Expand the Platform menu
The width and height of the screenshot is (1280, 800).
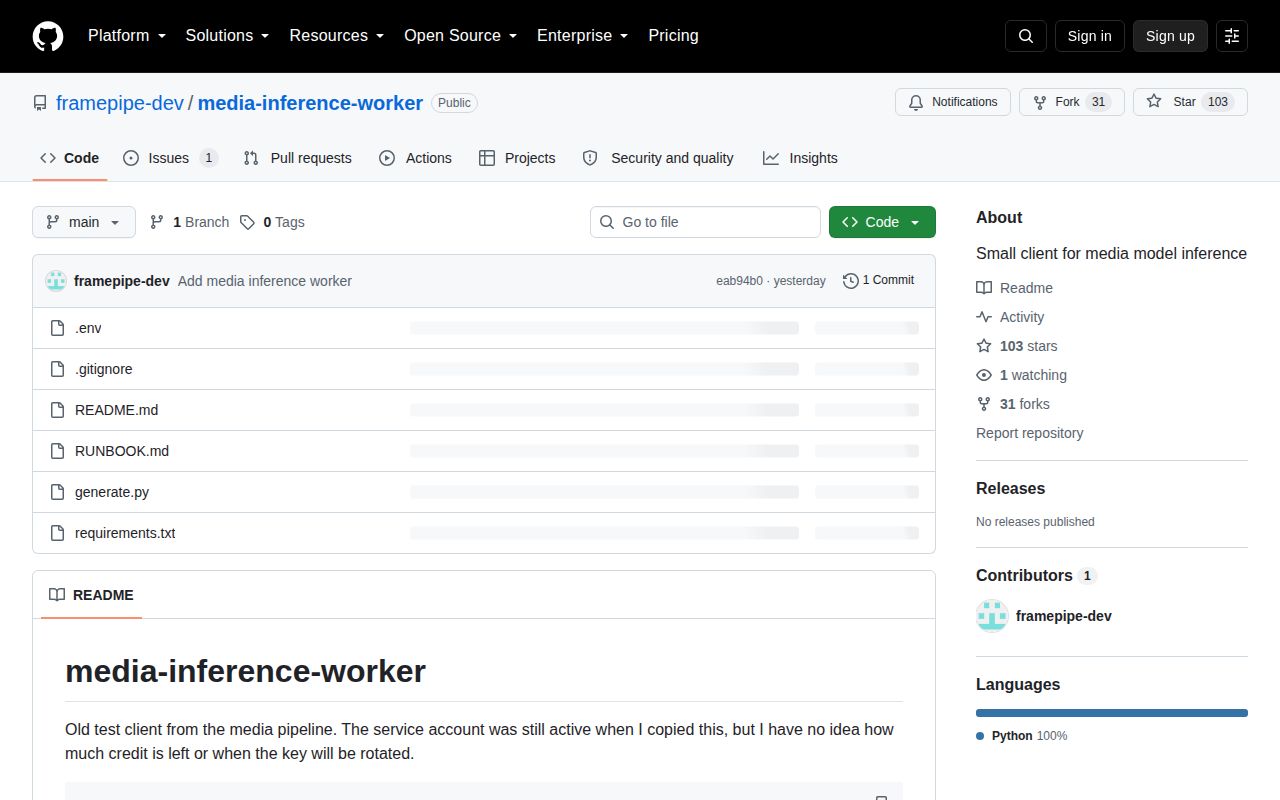pos(126,36)
